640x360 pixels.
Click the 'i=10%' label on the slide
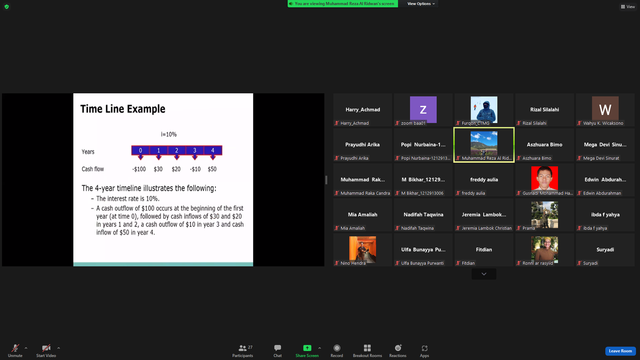click(169, 134)
